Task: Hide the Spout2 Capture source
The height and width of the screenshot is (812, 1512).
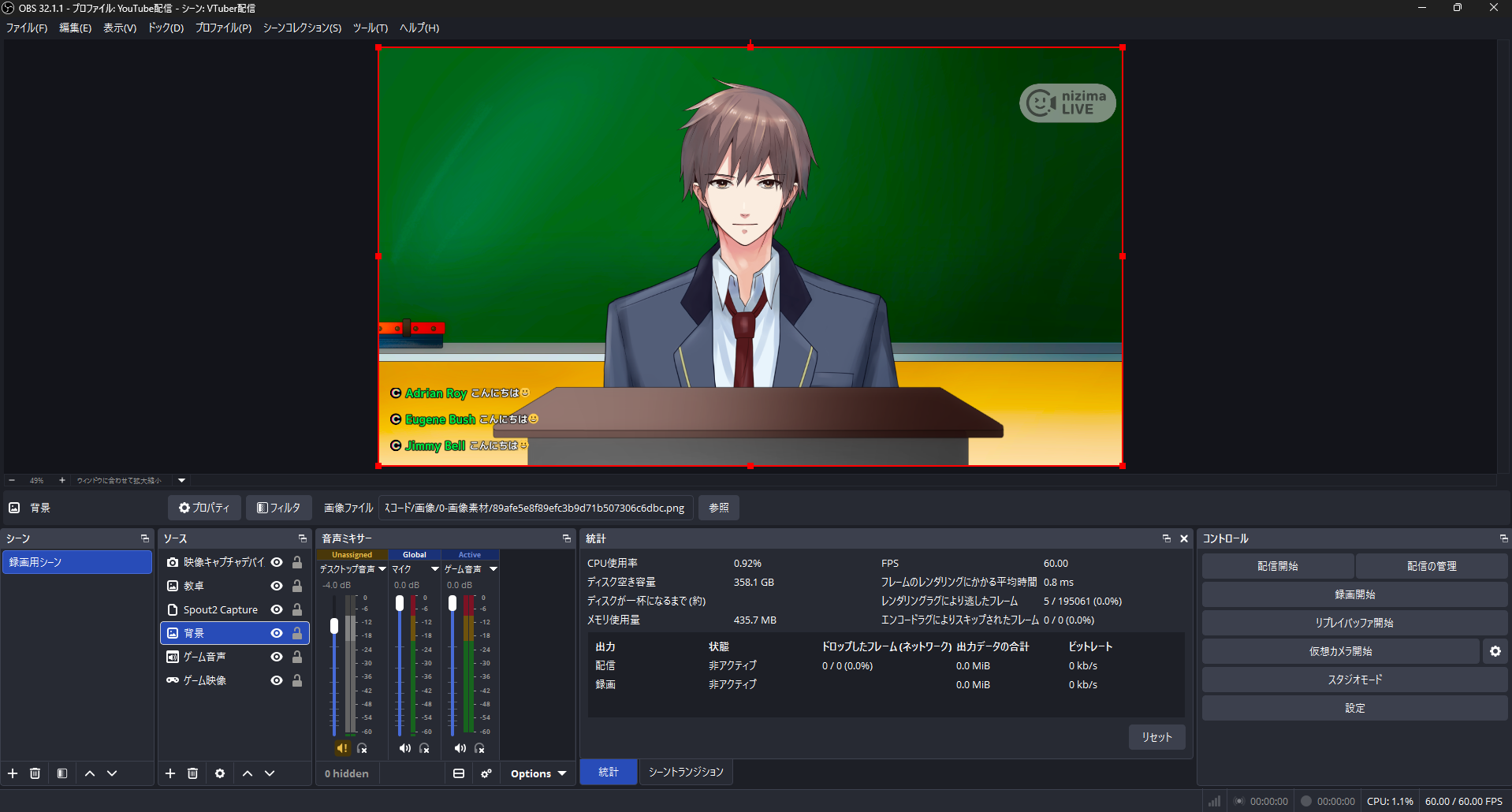Action: coord(277,609)
